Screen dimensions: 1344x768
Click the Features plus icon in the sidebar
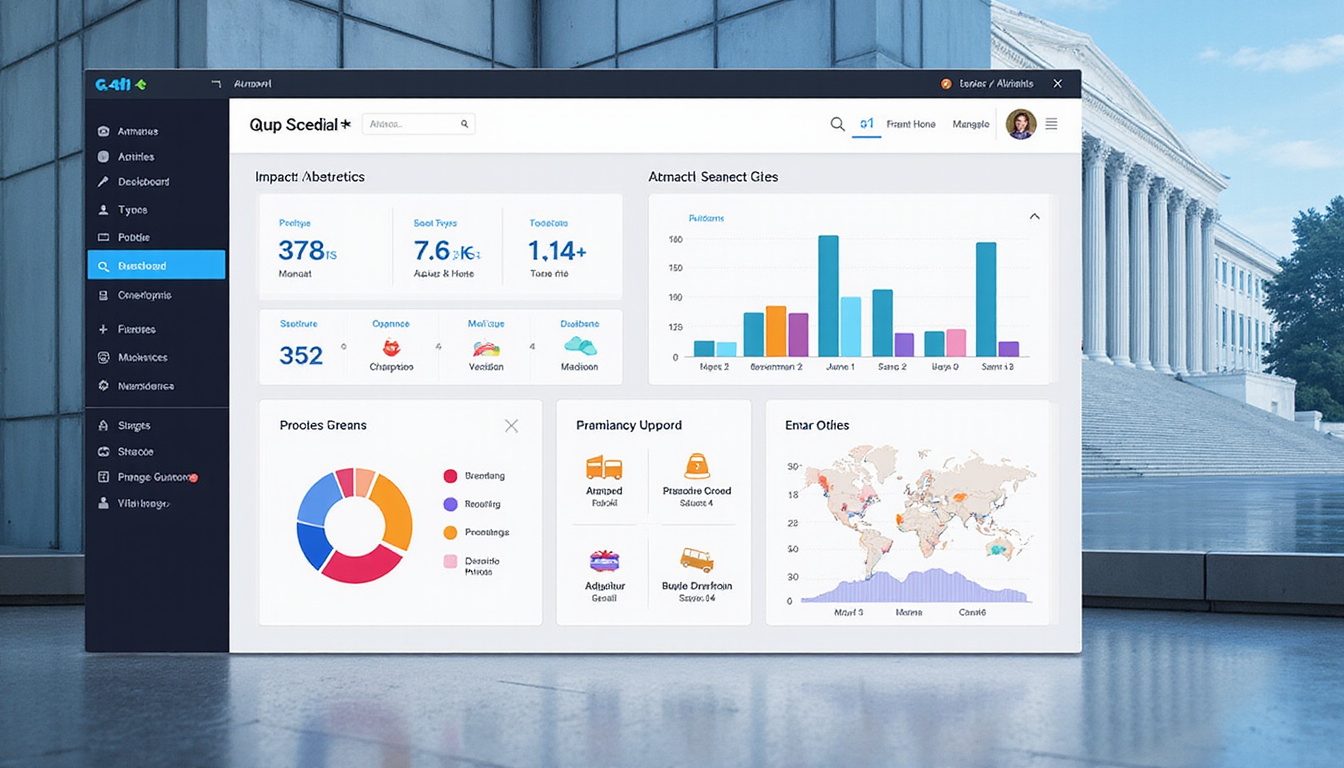coord(104,328)
